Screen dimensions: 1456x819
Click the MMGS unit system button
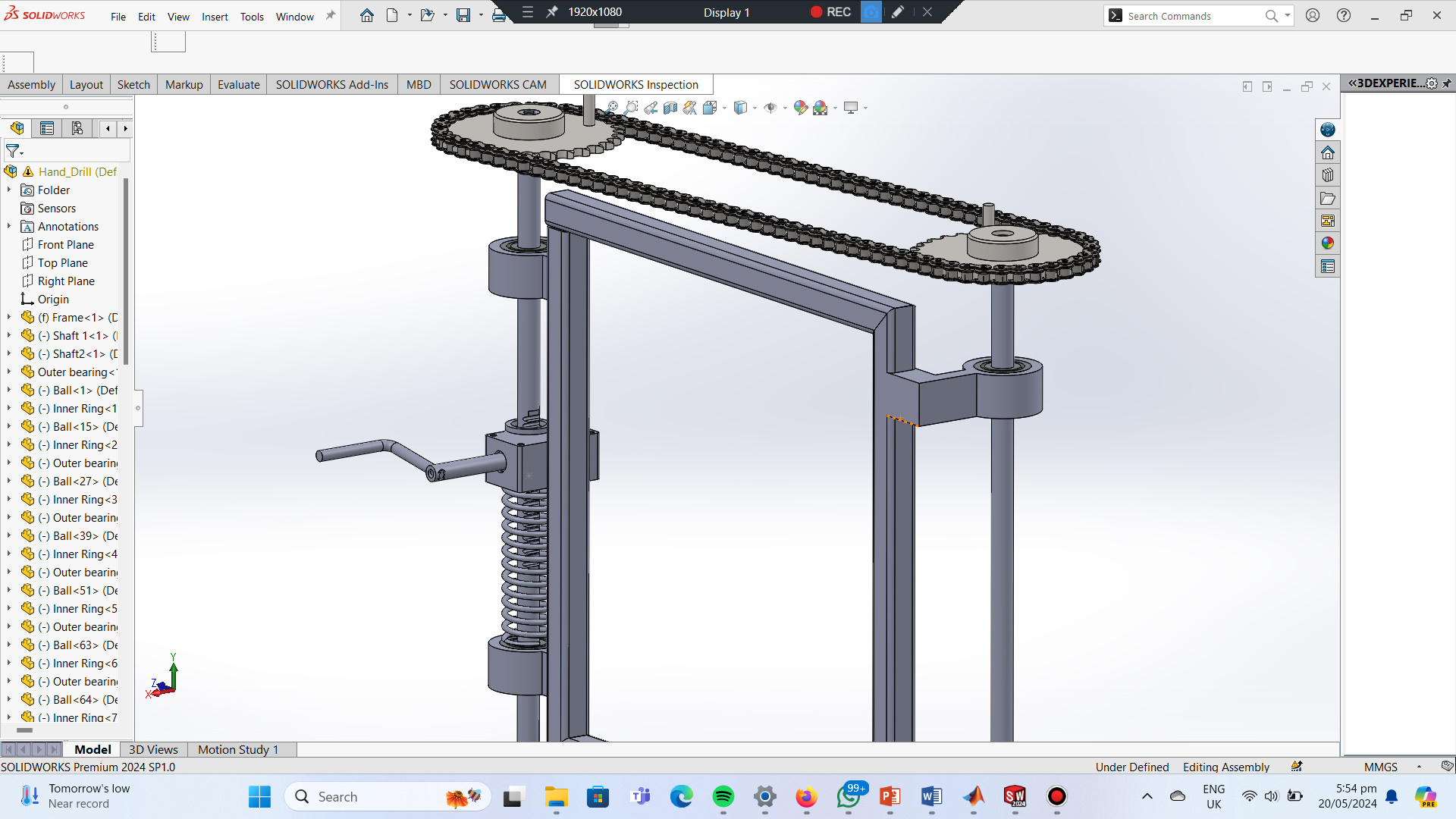[1380, 767]
